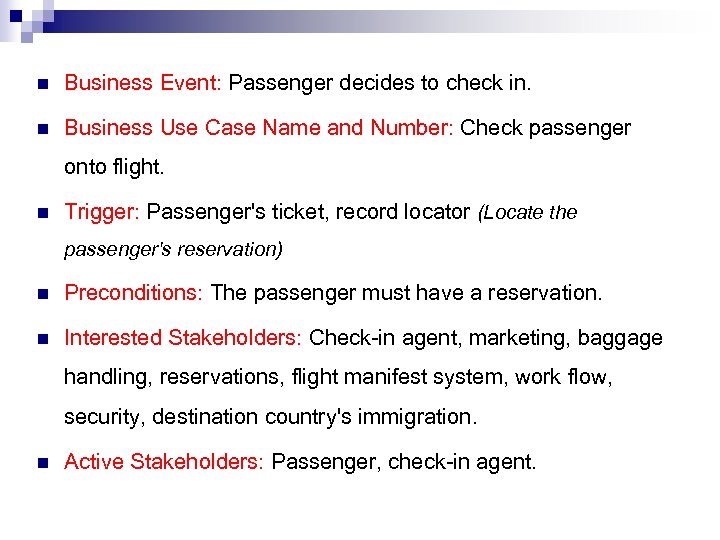
Task: Click 'The passenger must have a reservation.' text
Action: pos(407,293)
